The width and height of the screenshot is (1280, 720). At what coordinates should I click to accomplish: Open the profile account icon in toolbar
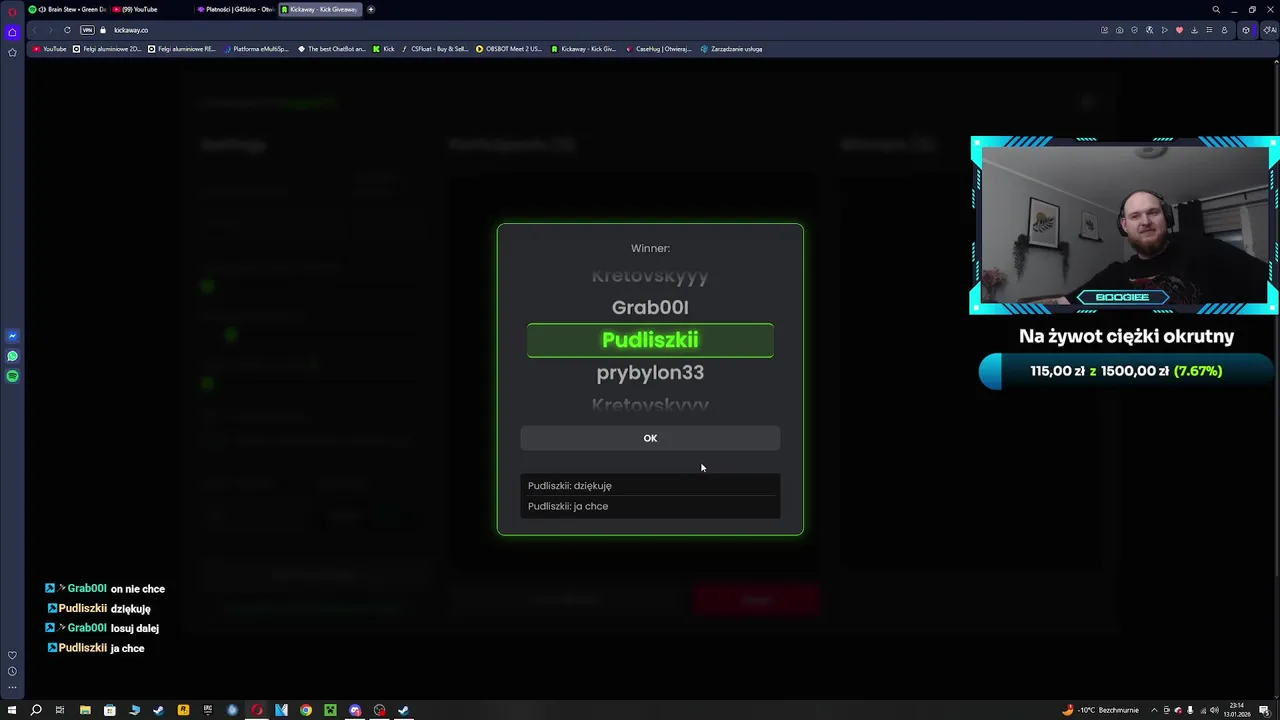pyautogui.click(x=1224, y=30)
